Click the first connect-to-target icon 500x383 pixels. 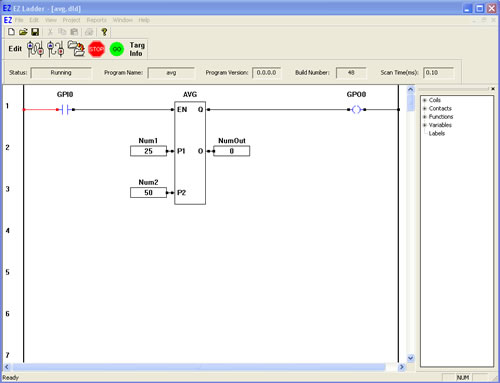click(x=35, y=49)
